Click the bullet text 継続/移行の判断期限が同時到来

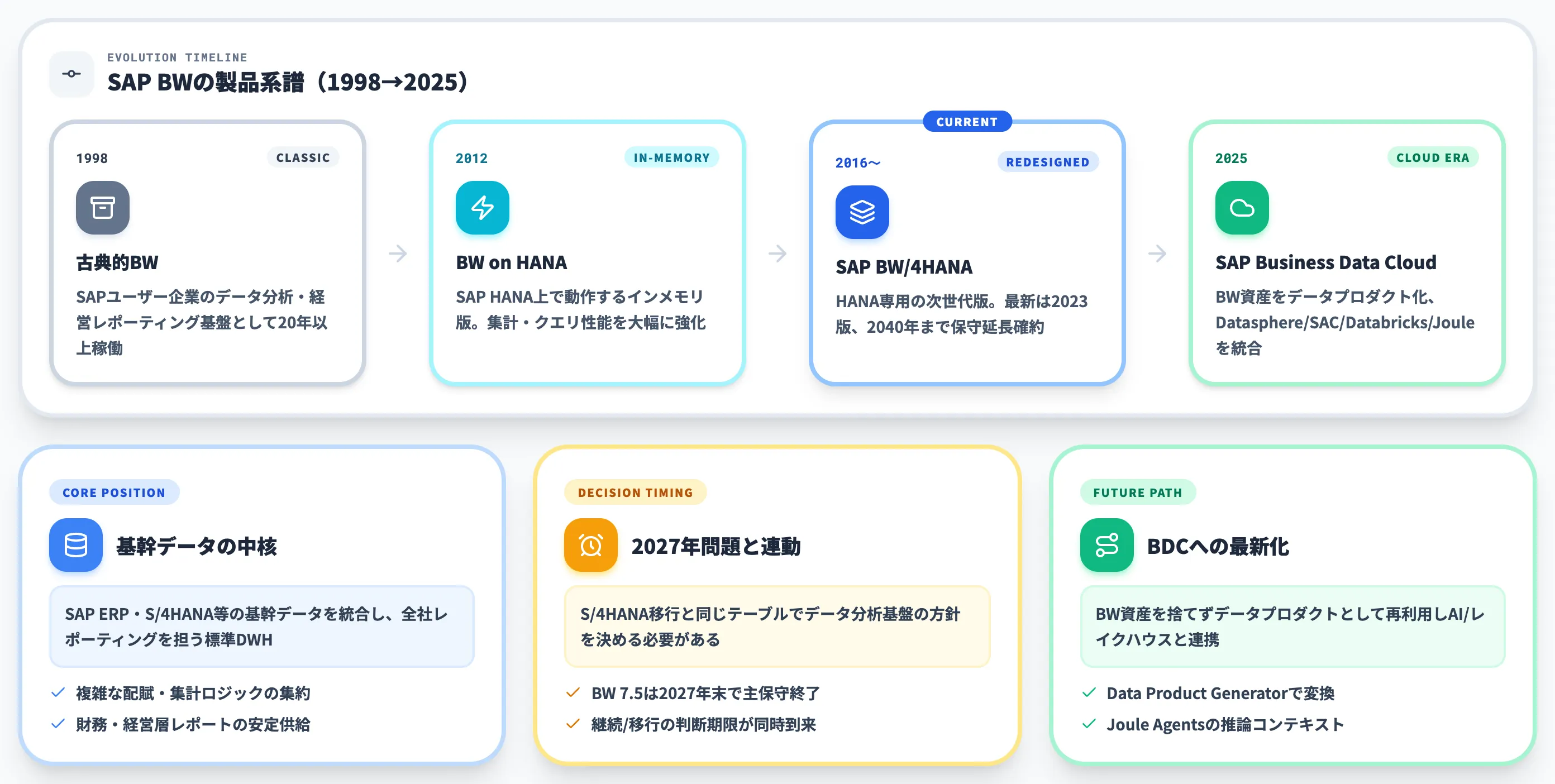click(703, 724)
